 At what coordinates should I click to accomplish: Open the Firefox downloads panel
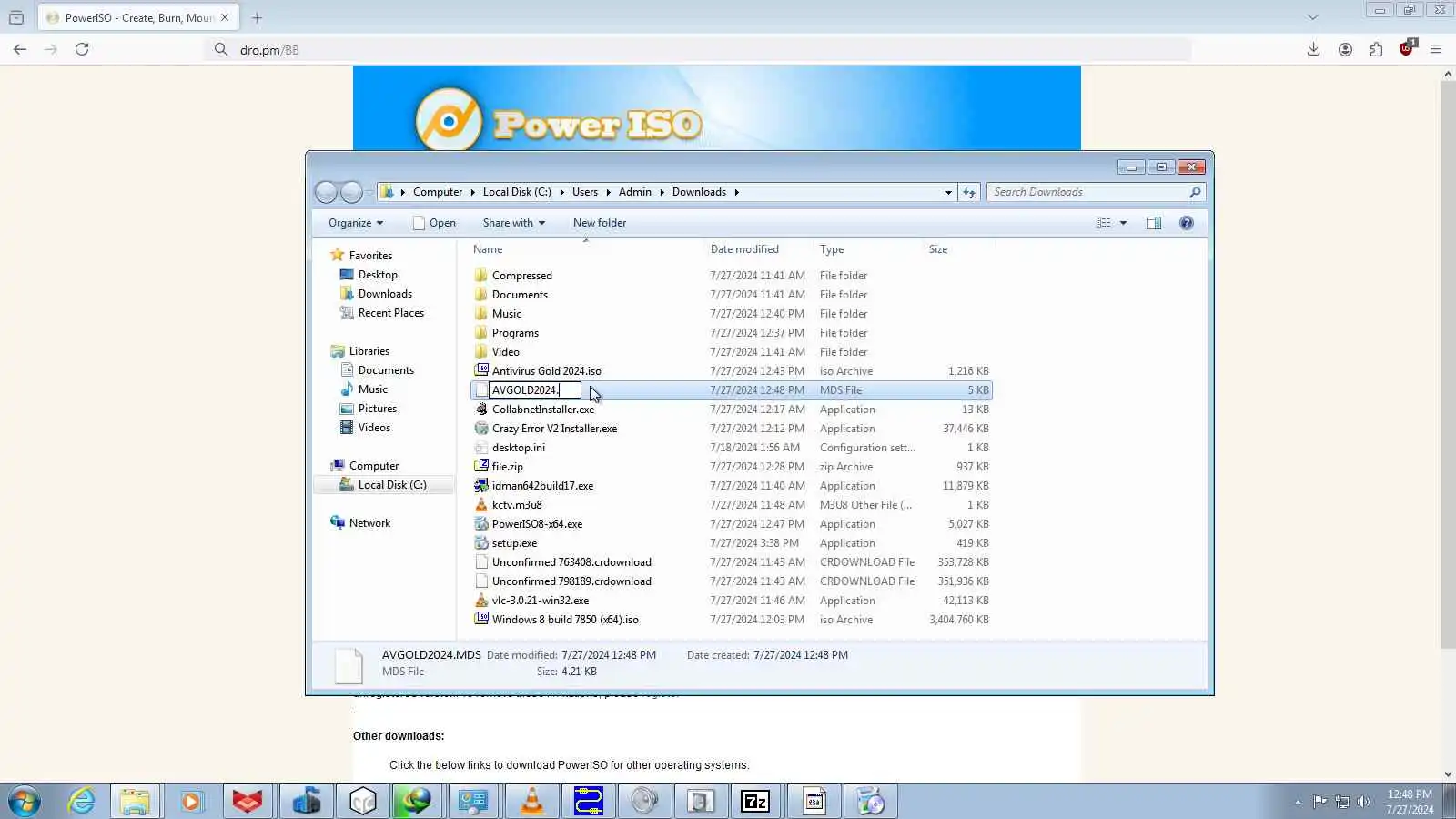pyautogui.click(x=1313, y=49)
